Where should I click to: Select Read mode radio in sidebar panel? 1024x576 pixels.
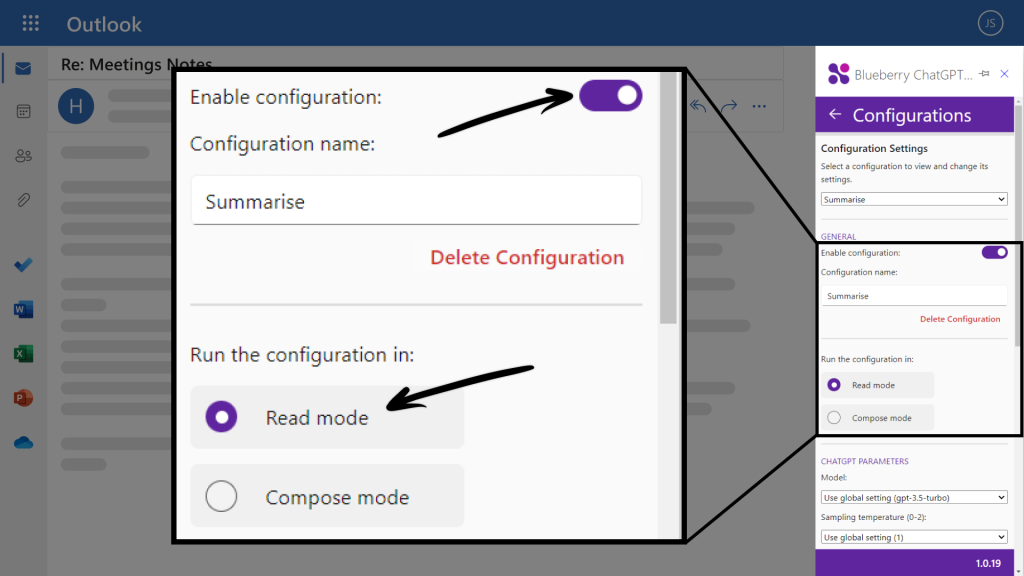[834, 385]
